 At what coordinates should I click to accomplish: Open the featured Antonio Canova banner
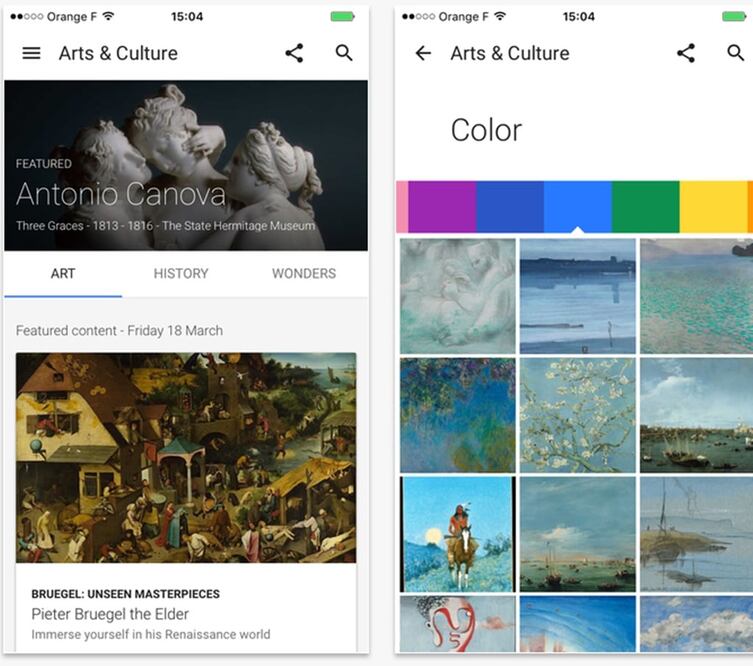(x=186, y=165)
